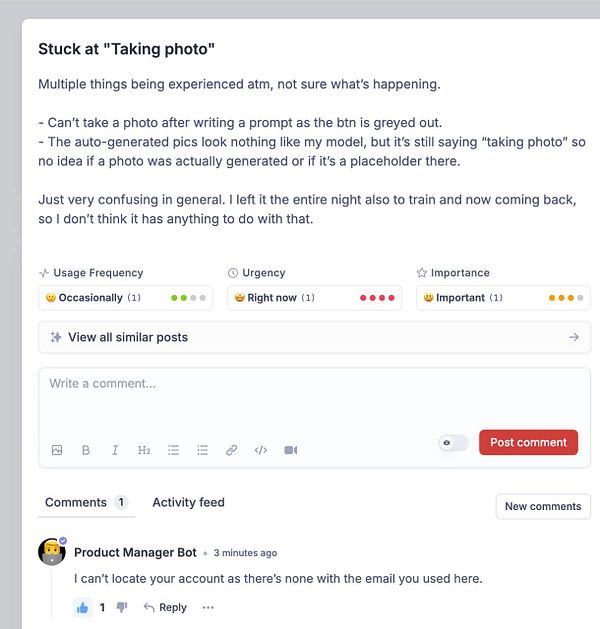The width and height of the screenshot is (600, 629).
Task: Insert a link in the comment
Action: tap(231, 450)
